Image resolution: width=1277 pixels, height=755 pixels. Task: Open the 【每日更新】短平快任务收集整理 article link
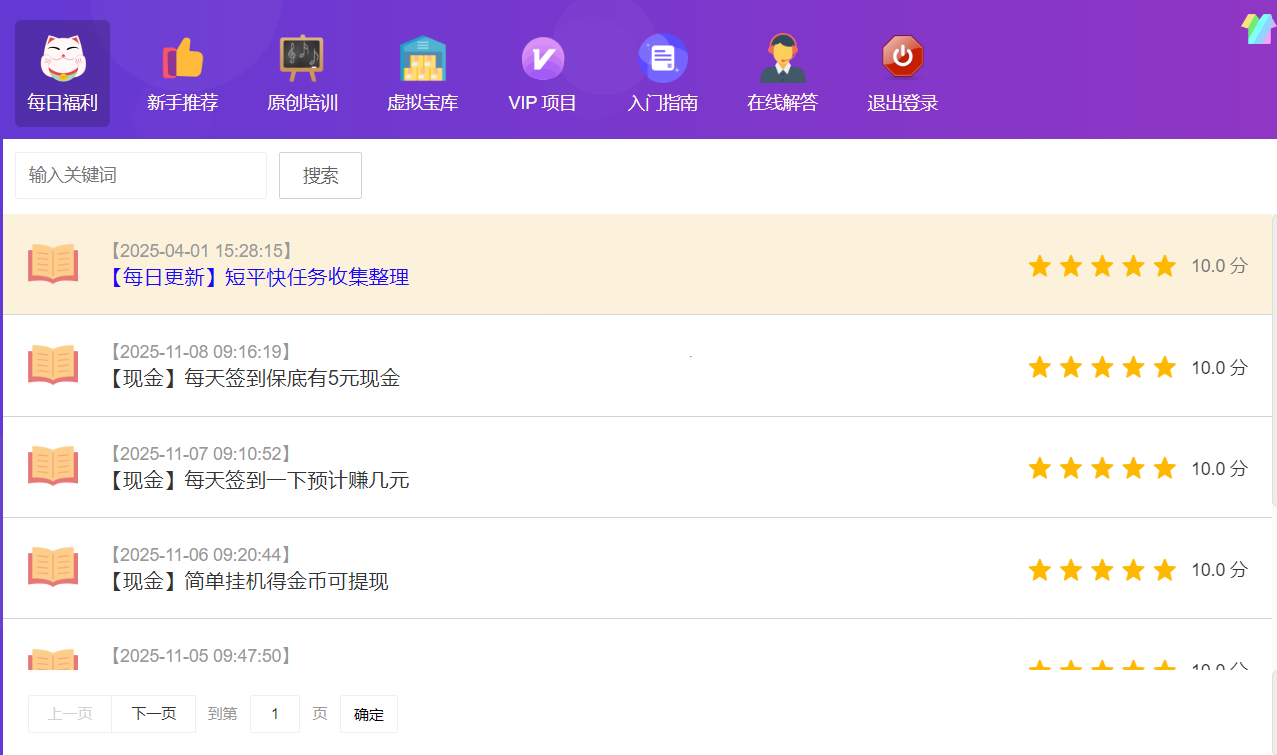point(258,277)
